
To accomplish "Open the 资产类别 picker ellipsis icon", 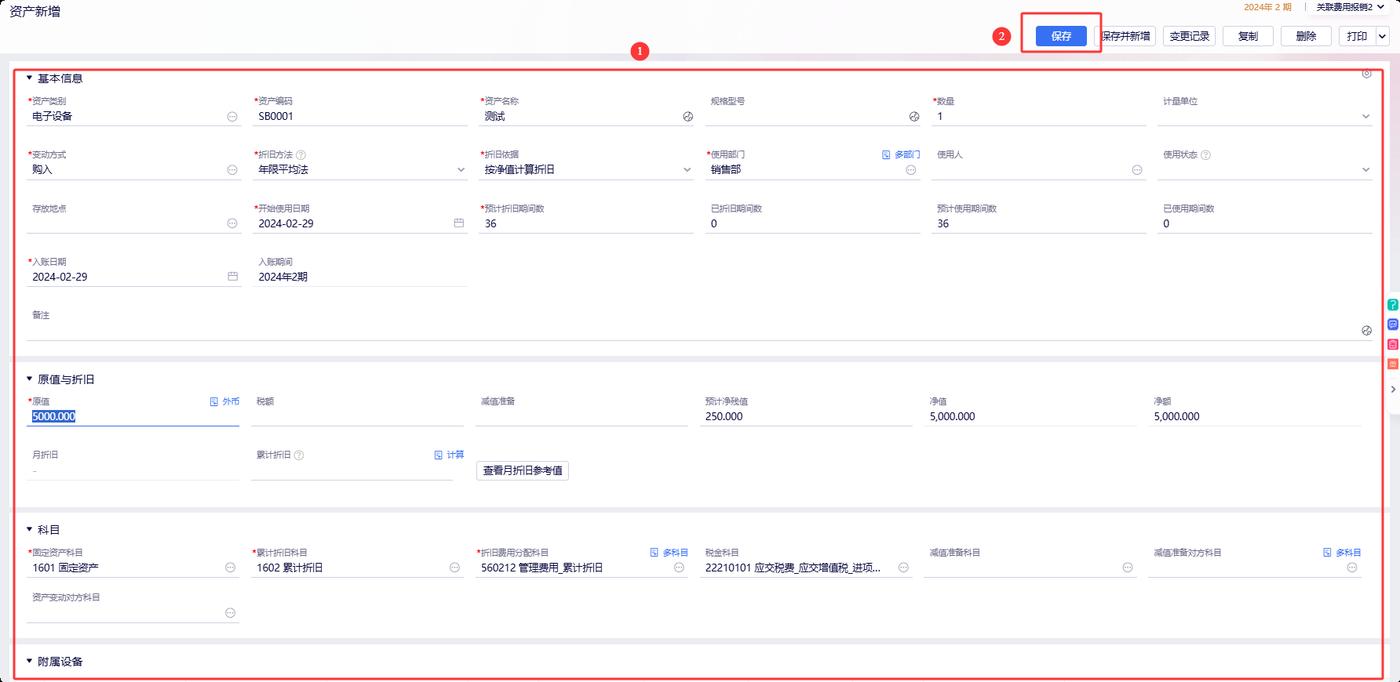I will [x=232, y=116].
